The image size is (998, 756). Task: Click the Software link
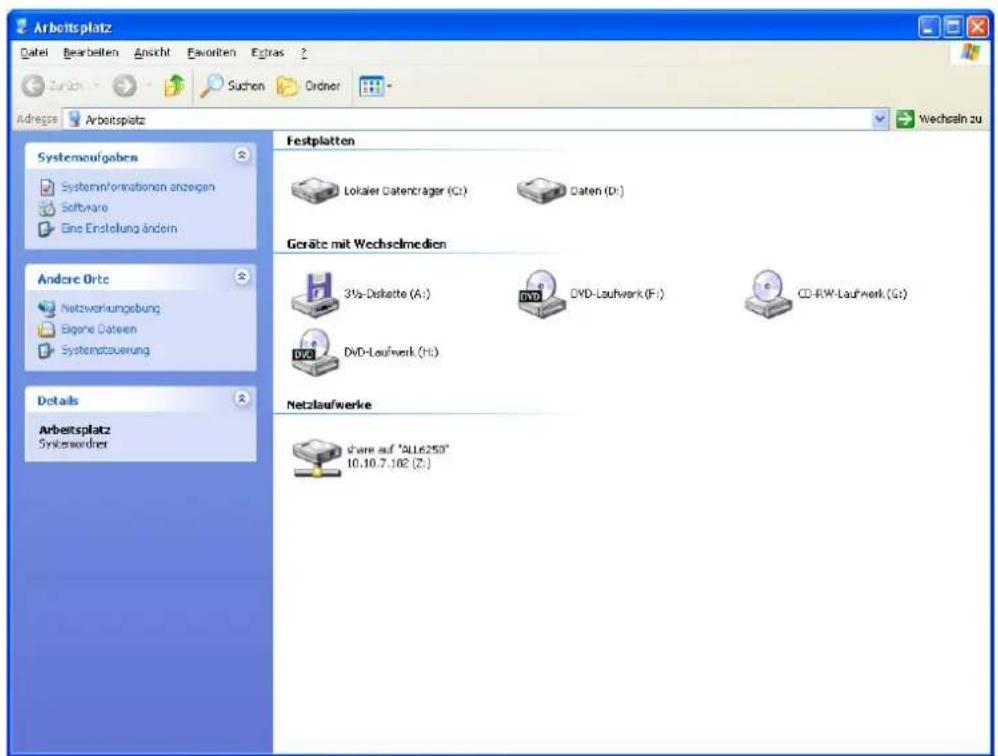(84, 208)
